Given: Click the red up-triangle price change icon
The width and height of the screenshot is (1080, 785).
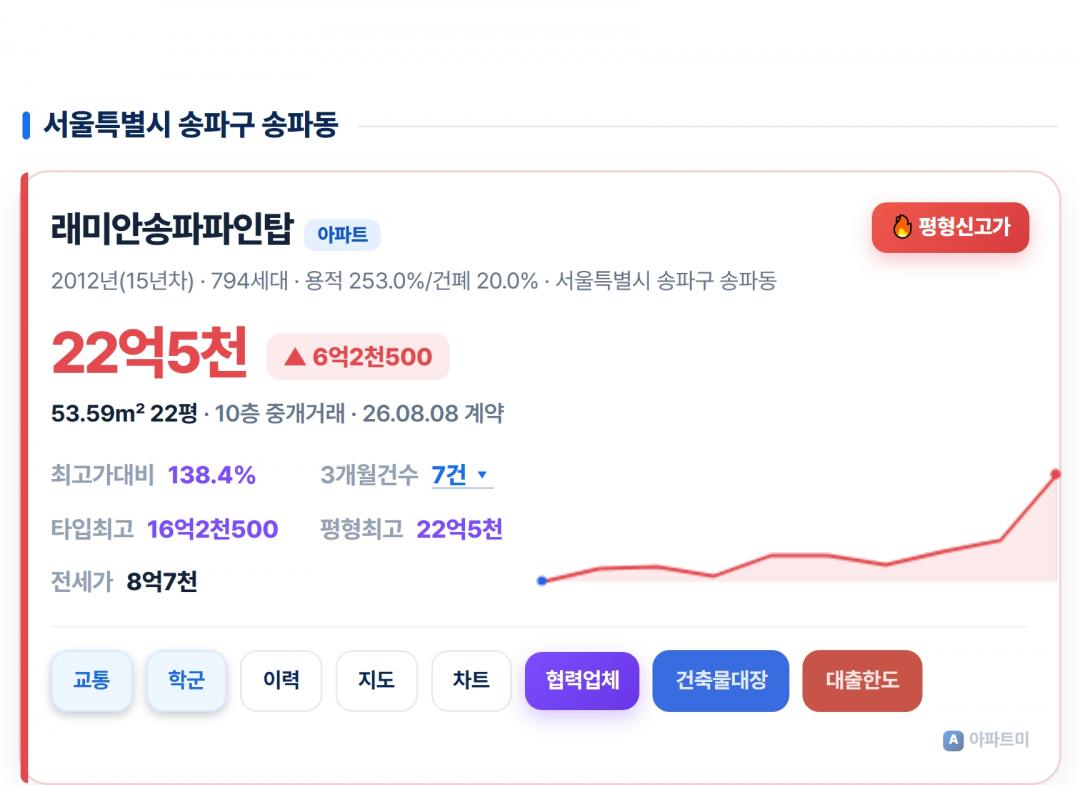Looking at the screenshot, I should 295,357.
